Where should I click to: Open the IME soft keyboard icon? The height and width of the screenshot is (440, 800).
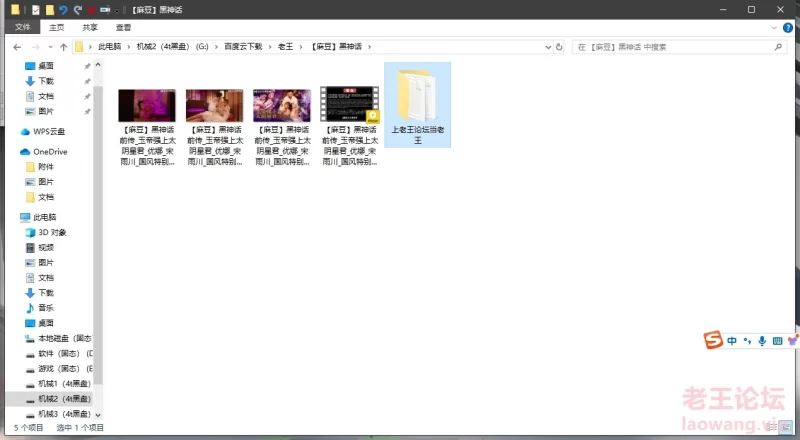click(x=777, y=340)
